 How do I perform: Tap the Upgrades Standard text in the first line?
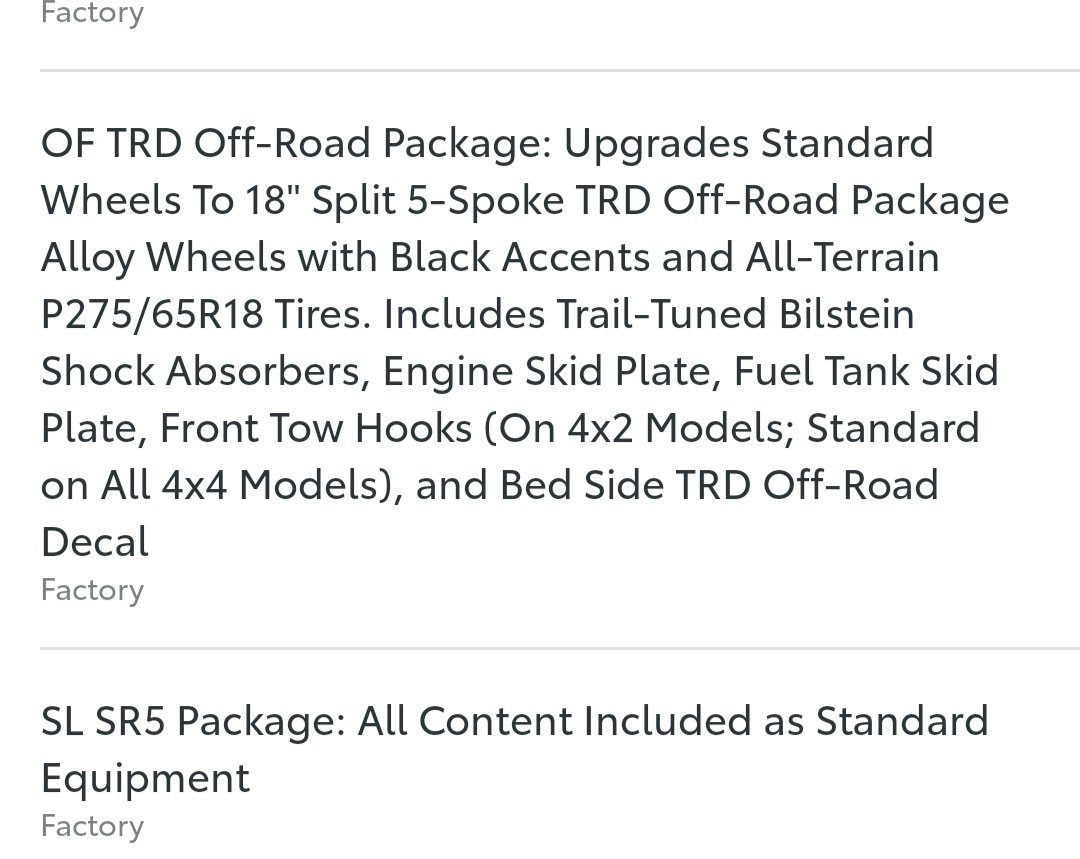749,144
